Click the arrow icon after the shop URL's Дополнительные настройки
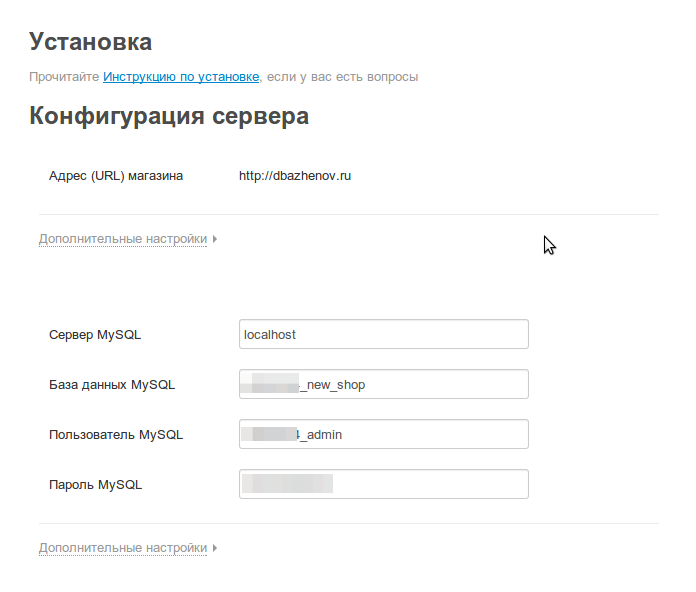The height and width of the screenshot is (592, 696). [215, 239]
